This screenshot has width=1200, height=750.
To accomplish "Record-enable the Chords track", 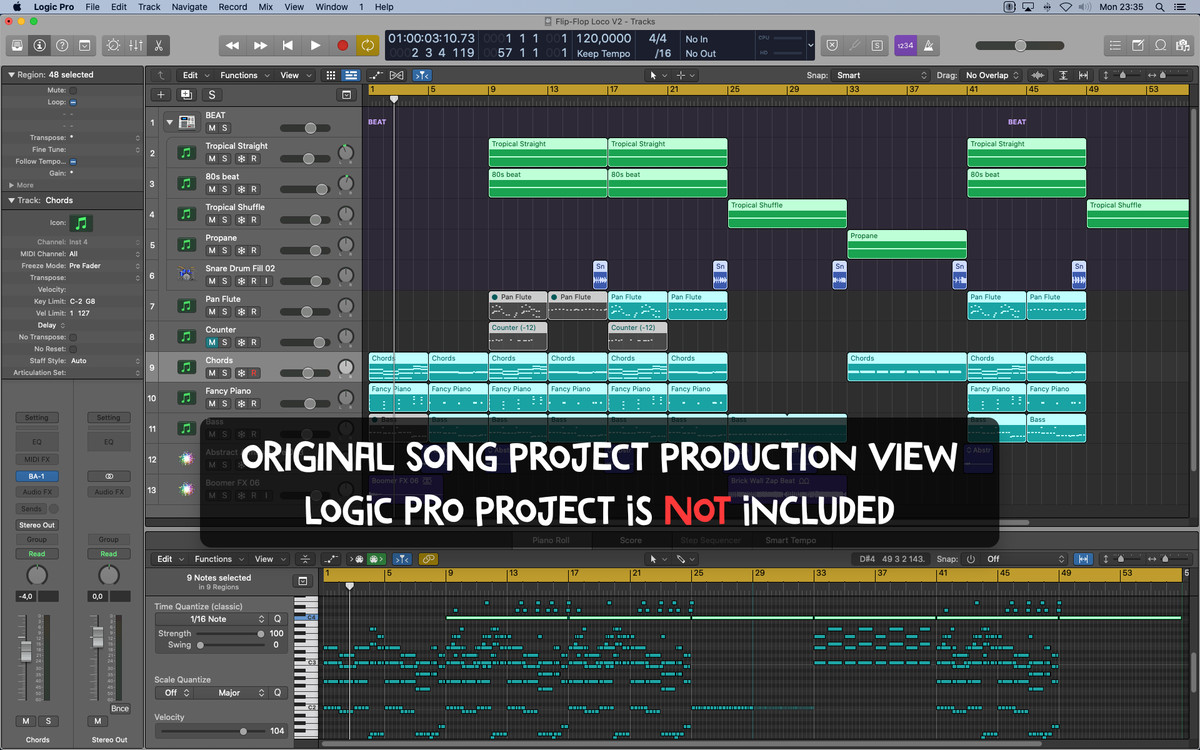I will 253,373.
